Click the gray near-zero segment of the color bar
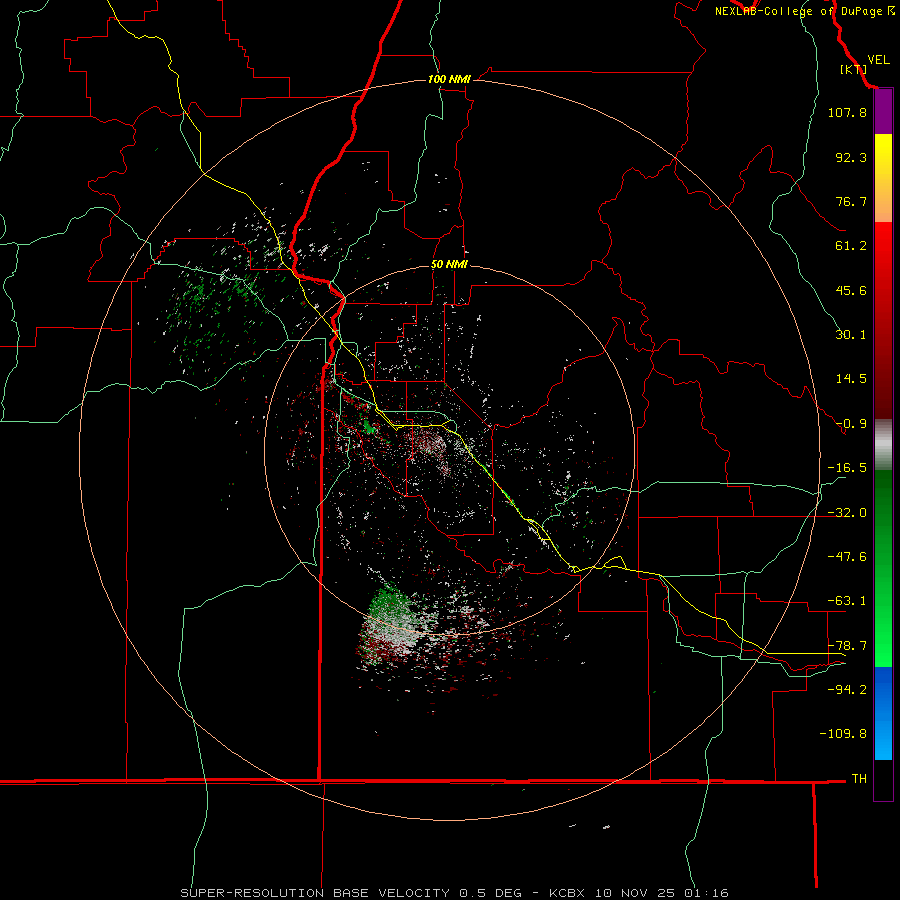 (x=883, y=445)
